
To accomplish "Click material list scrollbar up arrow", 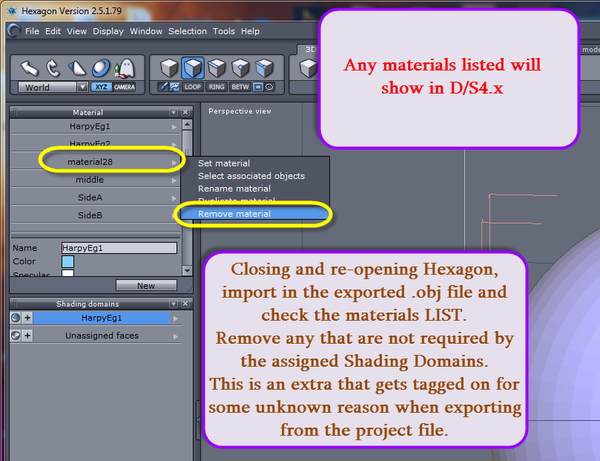I will (x=187, y=125).
